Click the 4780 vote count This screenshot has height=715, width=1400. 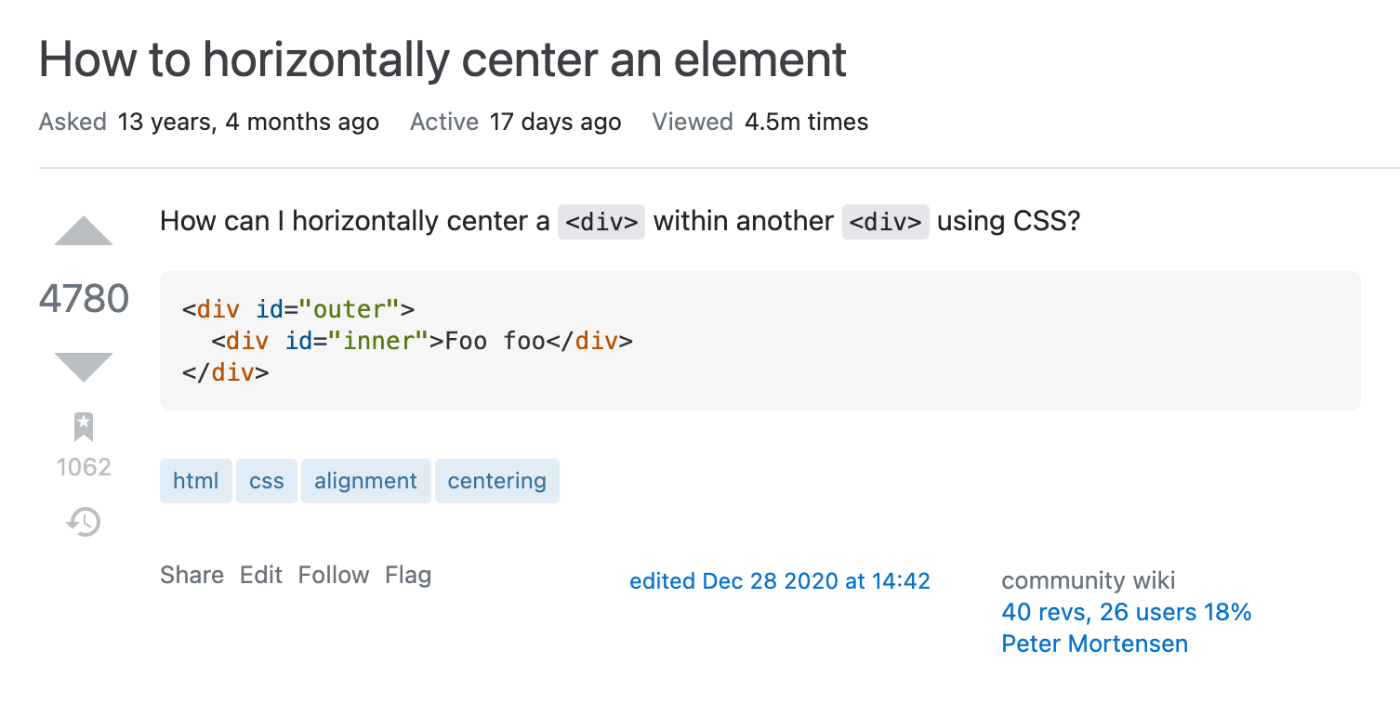coord(84,299)
